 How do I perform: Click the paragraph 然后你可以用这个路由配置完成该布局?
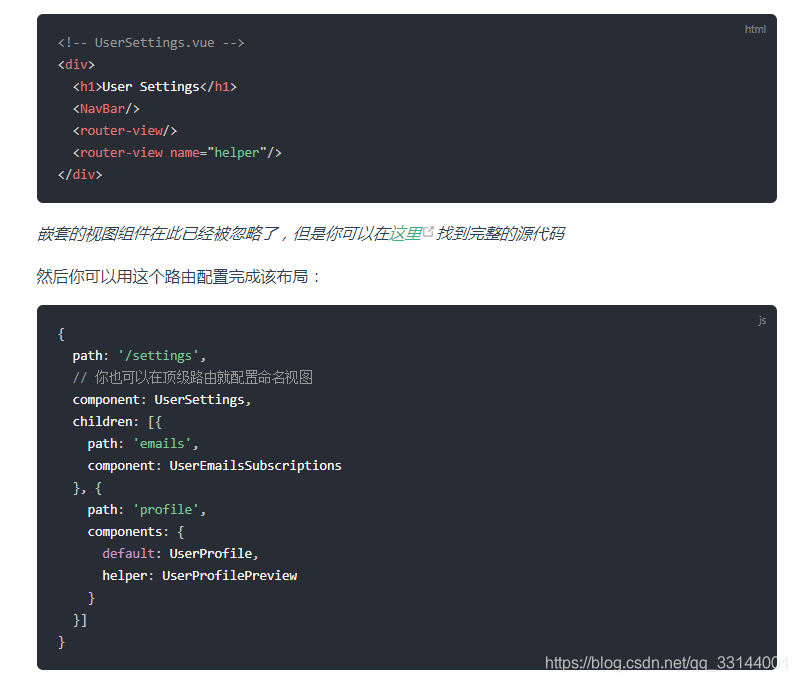[x=178, y=276]
